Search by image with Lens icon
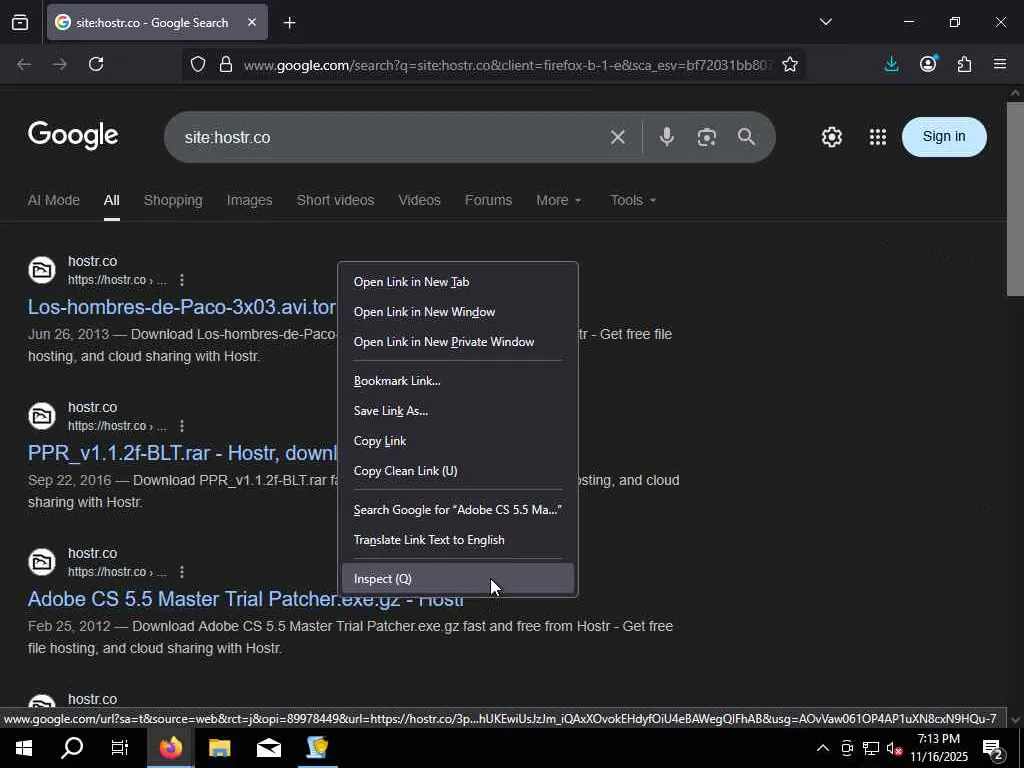Screen dimensions: 1024x768 [707, 137]
